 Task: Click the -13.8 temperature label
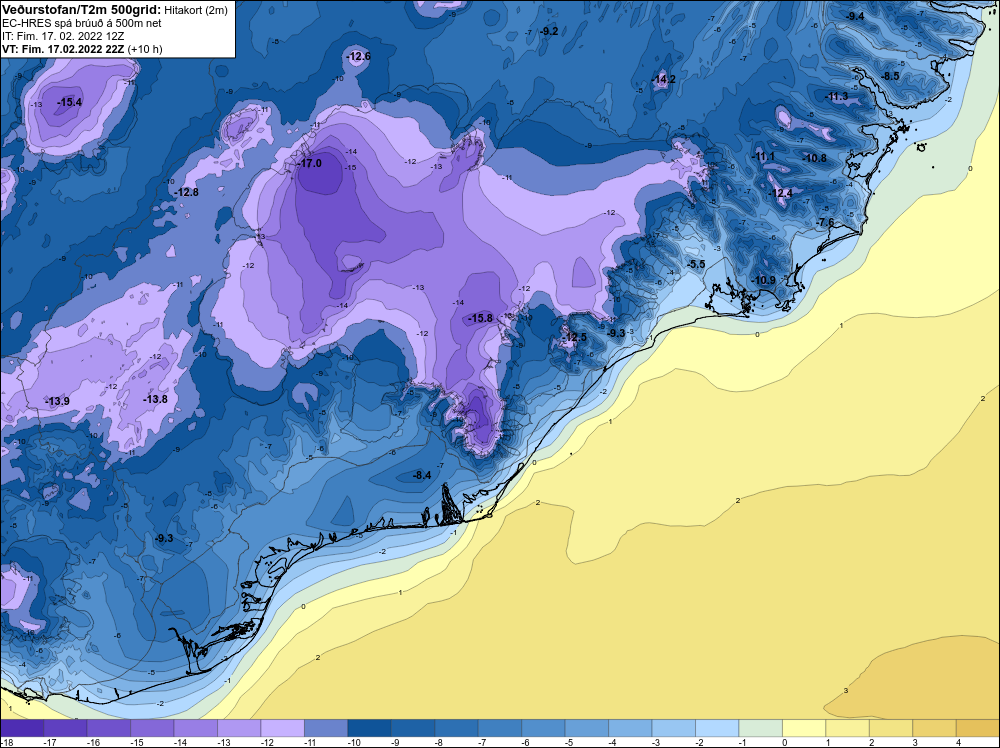[156, 399]
